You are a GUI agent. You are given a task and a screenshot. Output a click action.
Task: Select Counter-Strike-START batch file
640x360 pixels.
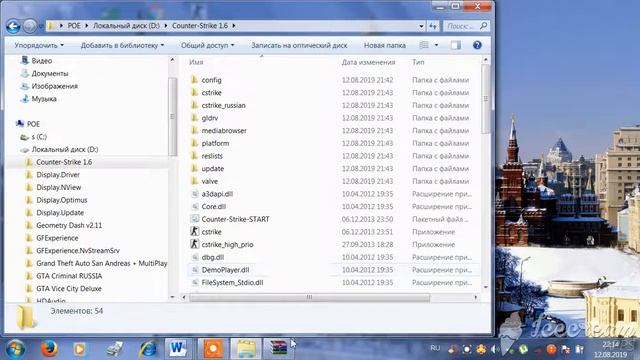coord(235,219)
